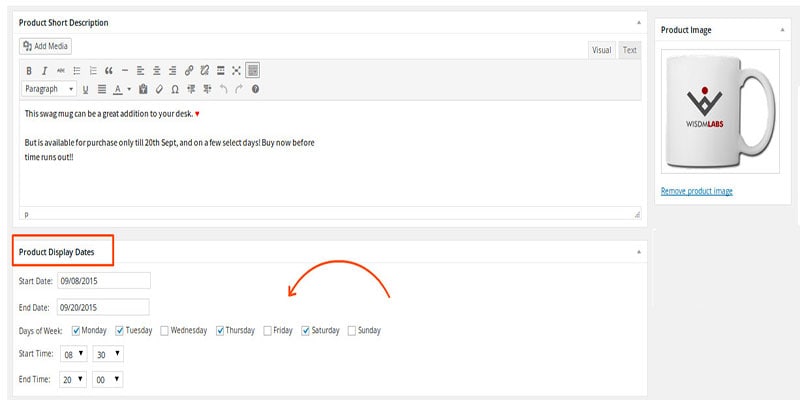The height and width of the screenshot is (400, 800).
Task: Insert a numbered list
Action: (x=93, y=71)
